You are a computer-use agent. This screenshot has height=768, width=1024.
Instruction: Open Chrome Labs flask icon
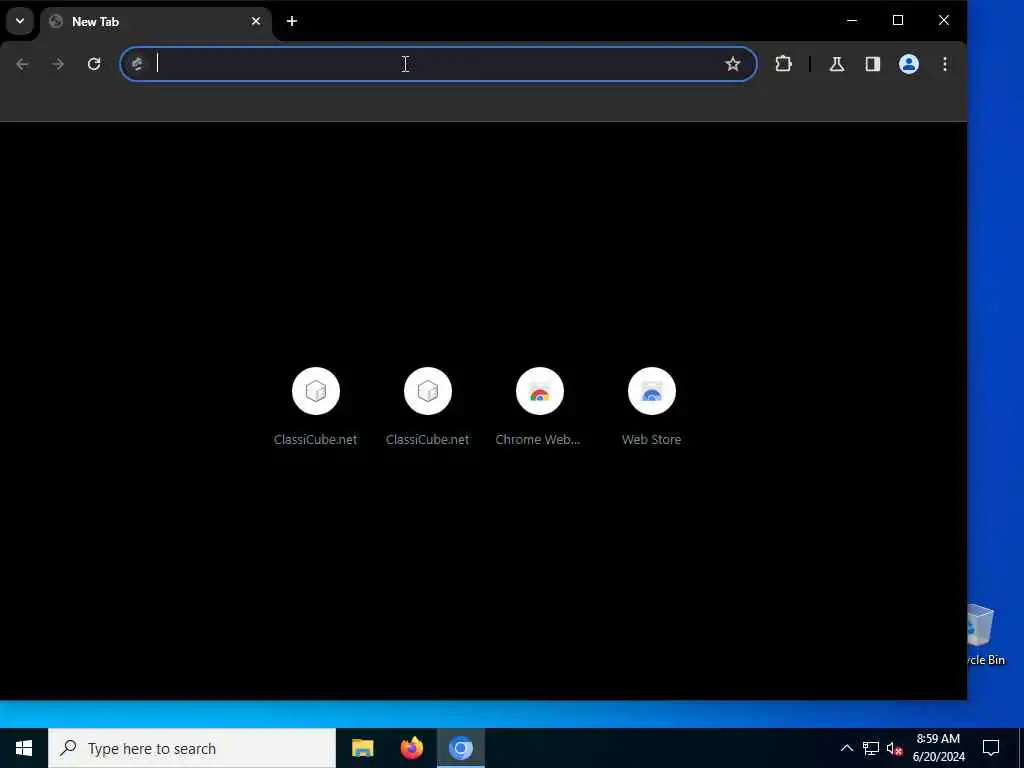point(837,64)
